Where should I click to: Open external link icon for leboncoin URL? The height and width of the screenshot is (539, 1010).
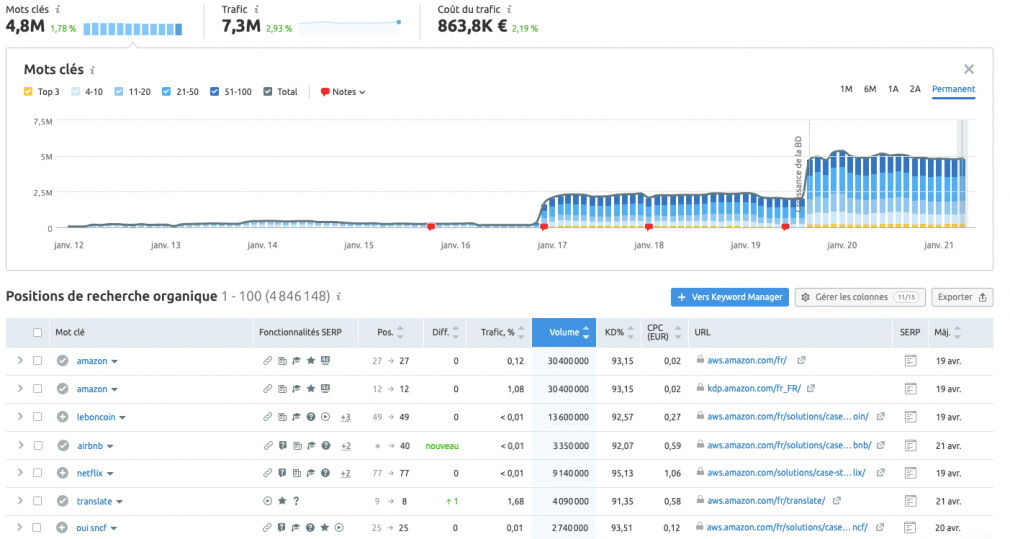tap(881, 417)
